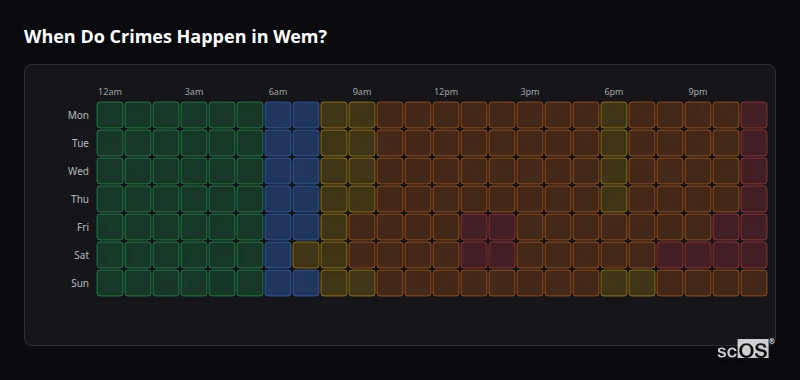Click the 'Wed' row label
Screen dimensions: 800x380
click(x=78, y=171)
